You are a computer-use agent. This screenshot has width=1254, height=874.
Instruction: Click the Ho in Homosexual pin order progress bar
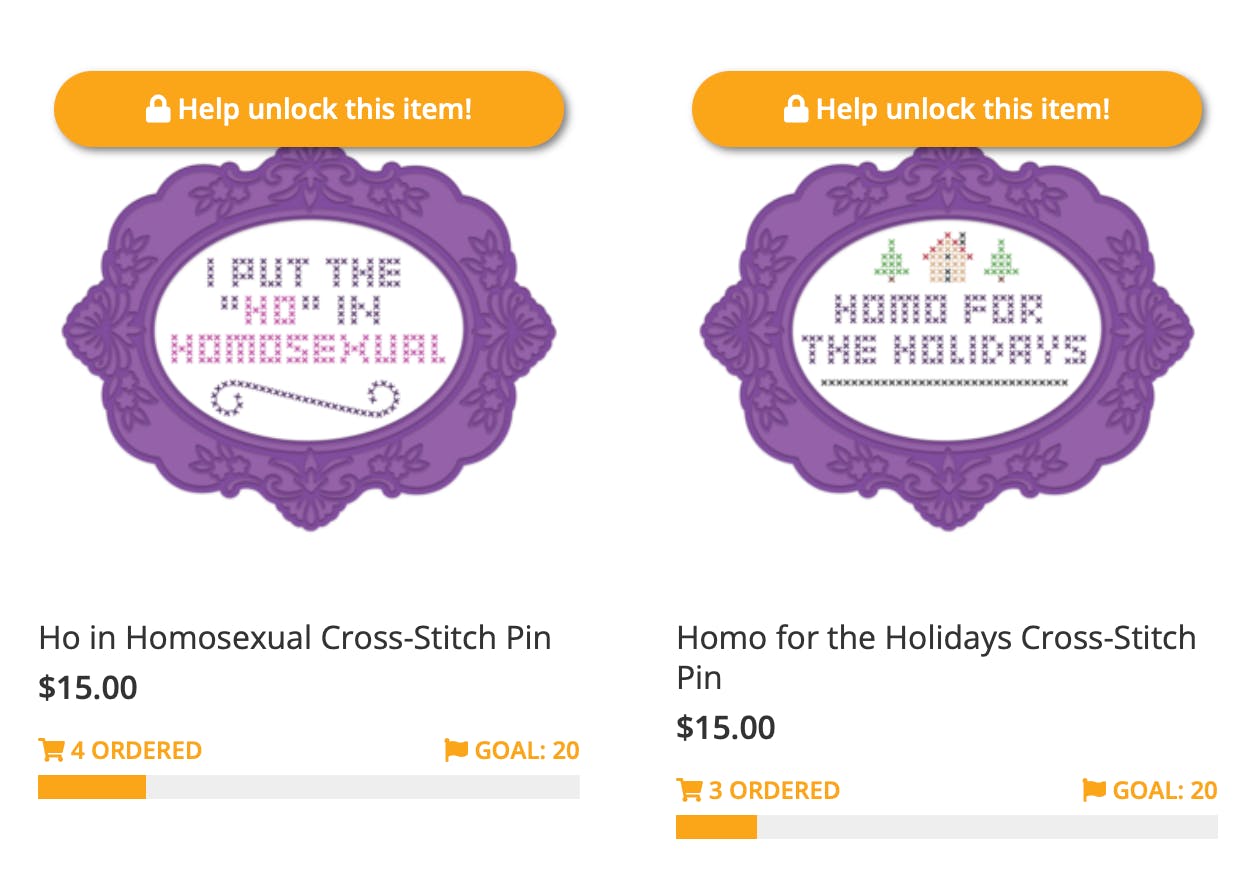[309, 787]
